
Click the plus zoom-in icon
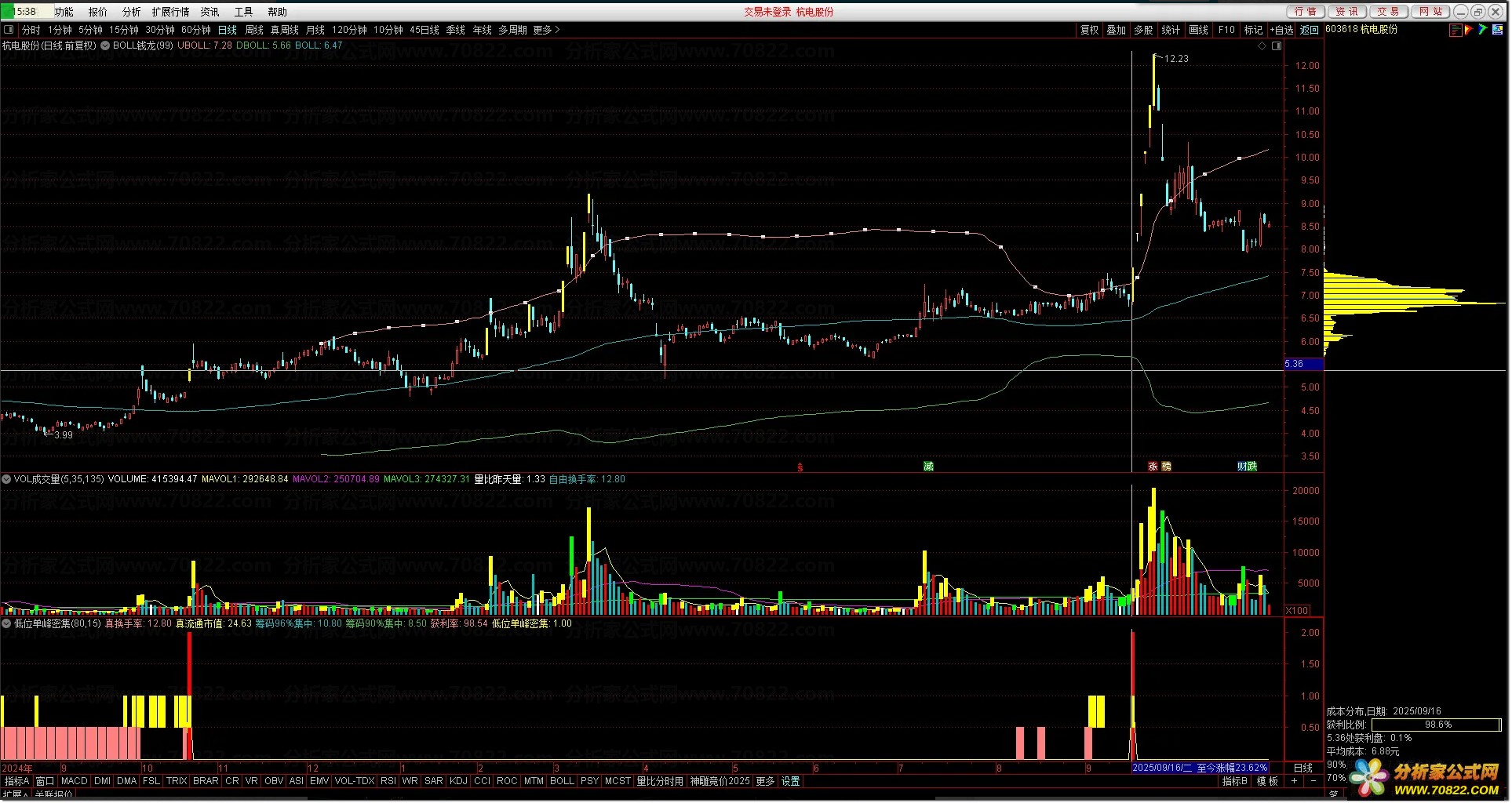click(x=1294, y=781)
